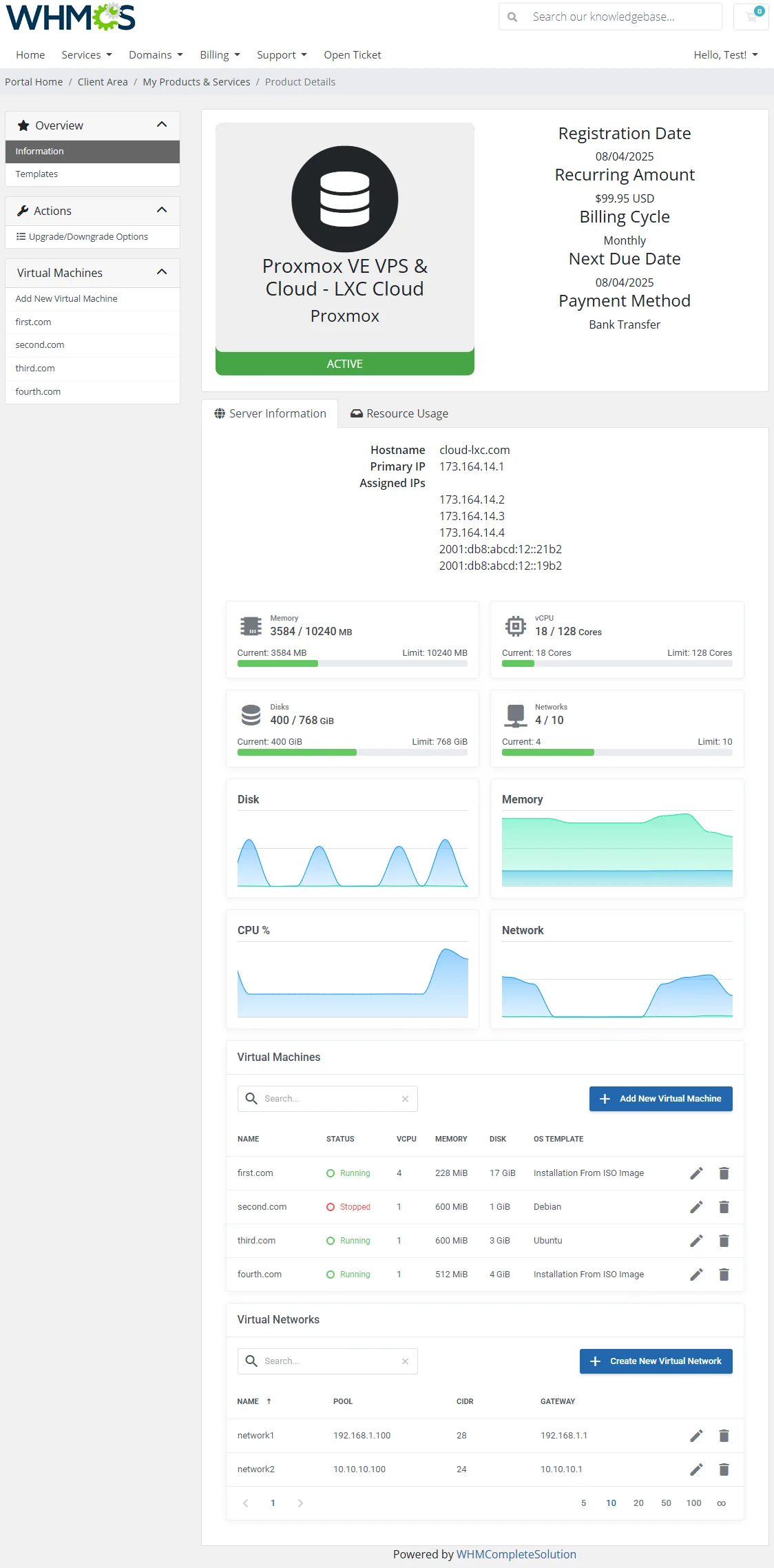774x1568 pixels.
Task: Focus the Virtual Machines search field
Action: click(x=328, y=1099)
